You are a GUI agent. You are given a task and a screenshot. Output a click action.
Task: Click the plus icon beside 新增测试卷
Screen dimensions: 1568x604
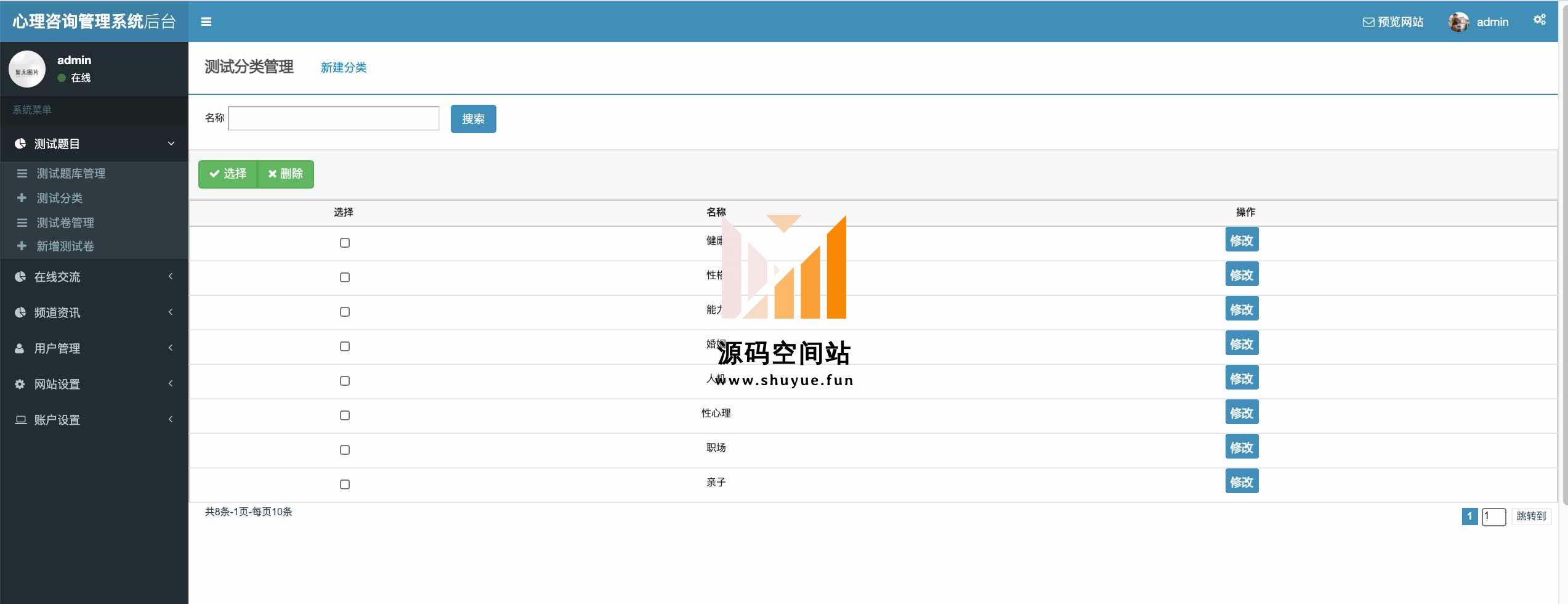[22, 246]
